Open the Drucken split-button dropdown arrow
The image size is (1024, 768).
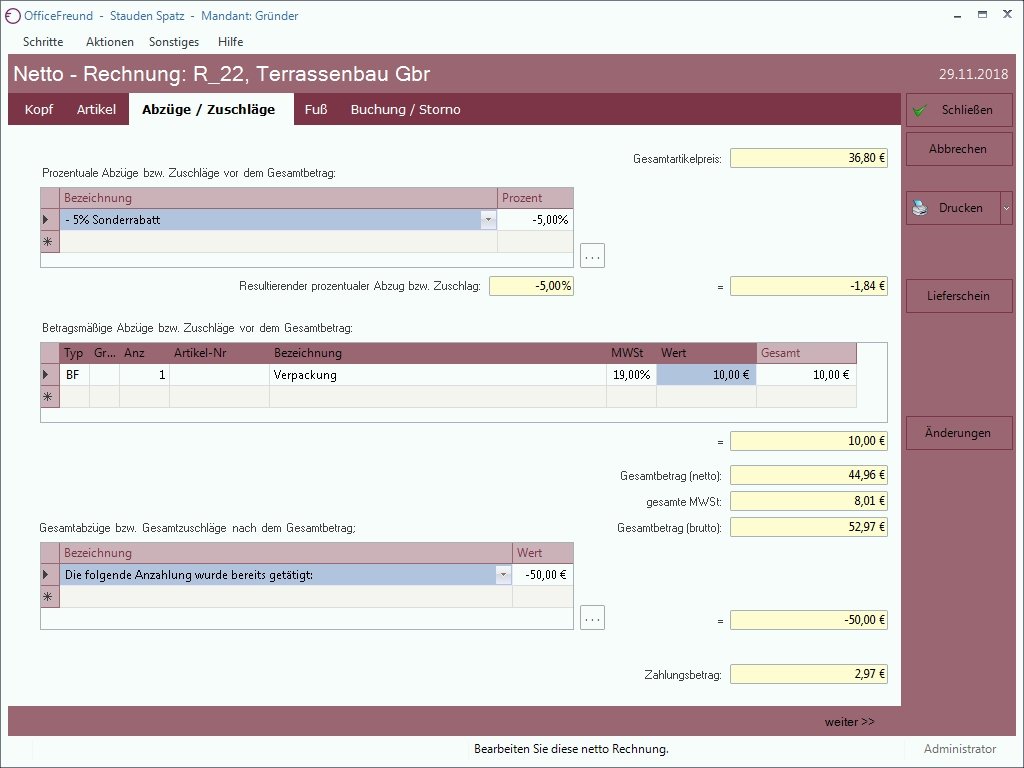[1006, 208]
